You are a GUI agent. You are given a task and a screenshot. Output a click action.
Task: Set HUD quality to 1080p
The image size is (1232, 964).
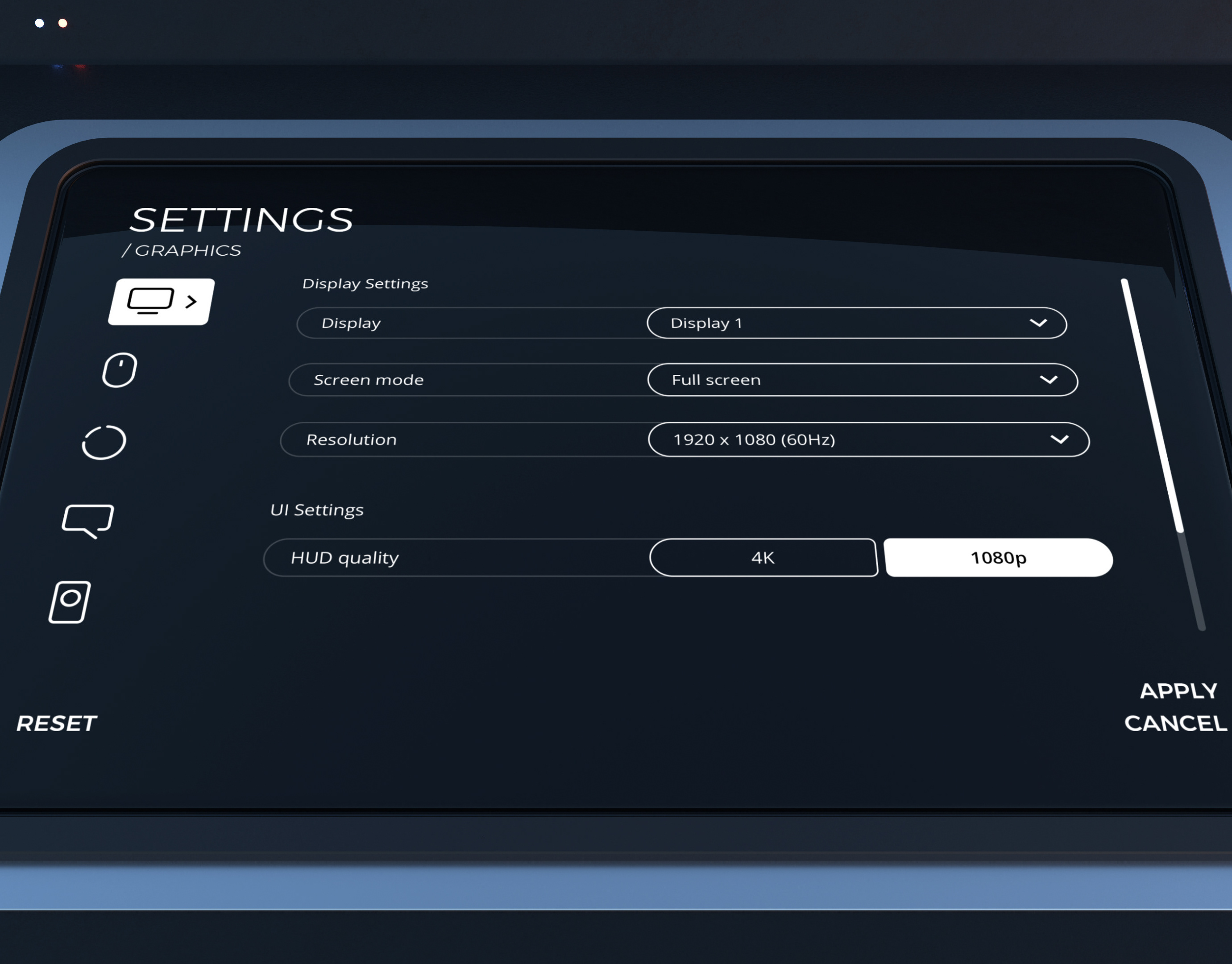click(x=998, y=557)
